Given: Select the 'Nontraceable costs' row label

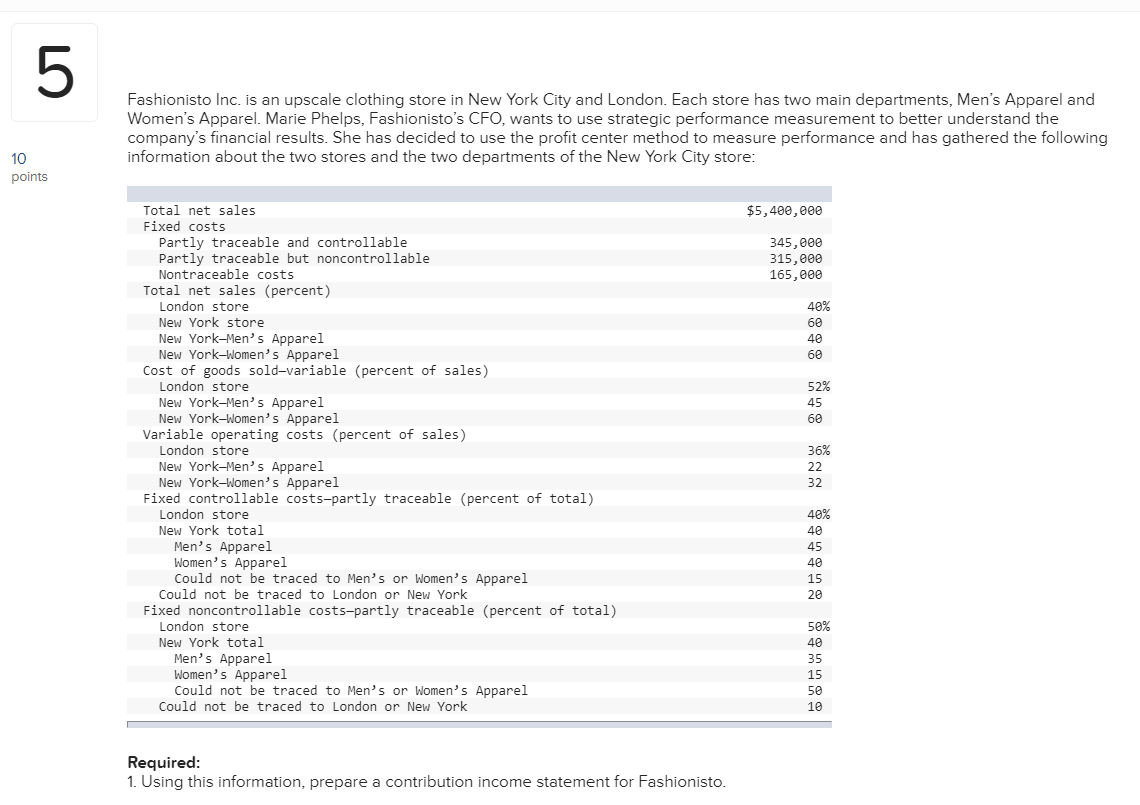Looking at the screenshot, I should click(226, 275).
